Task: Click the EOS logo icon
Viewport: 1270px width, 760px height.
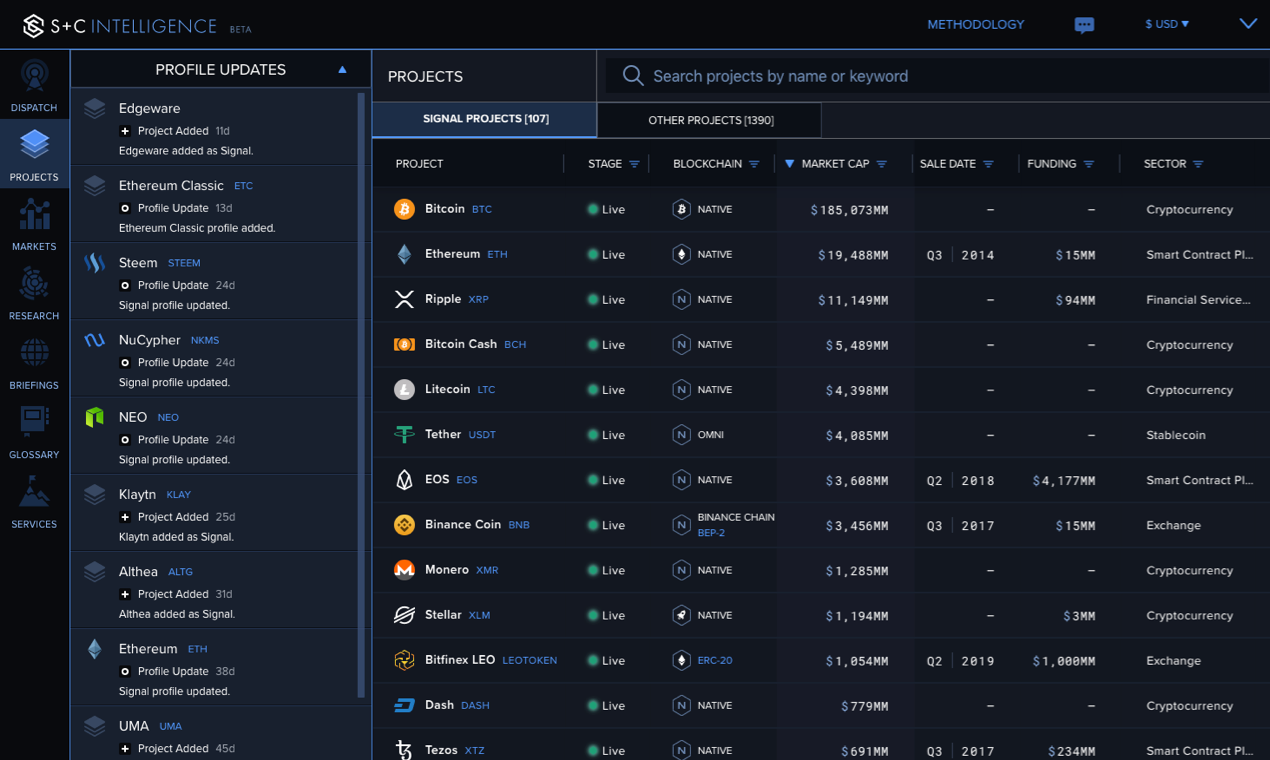Action: (404, 480)
